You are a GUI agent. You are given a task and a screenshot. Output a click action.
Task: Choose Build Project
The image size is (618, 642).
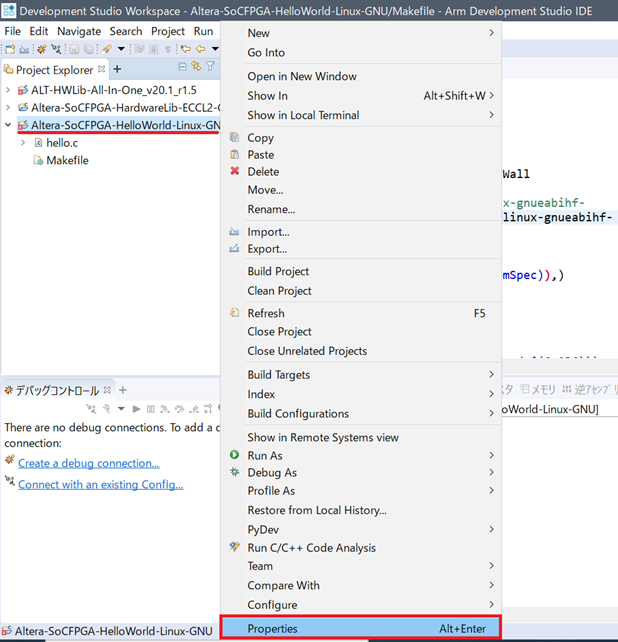[x=360, y=271]
